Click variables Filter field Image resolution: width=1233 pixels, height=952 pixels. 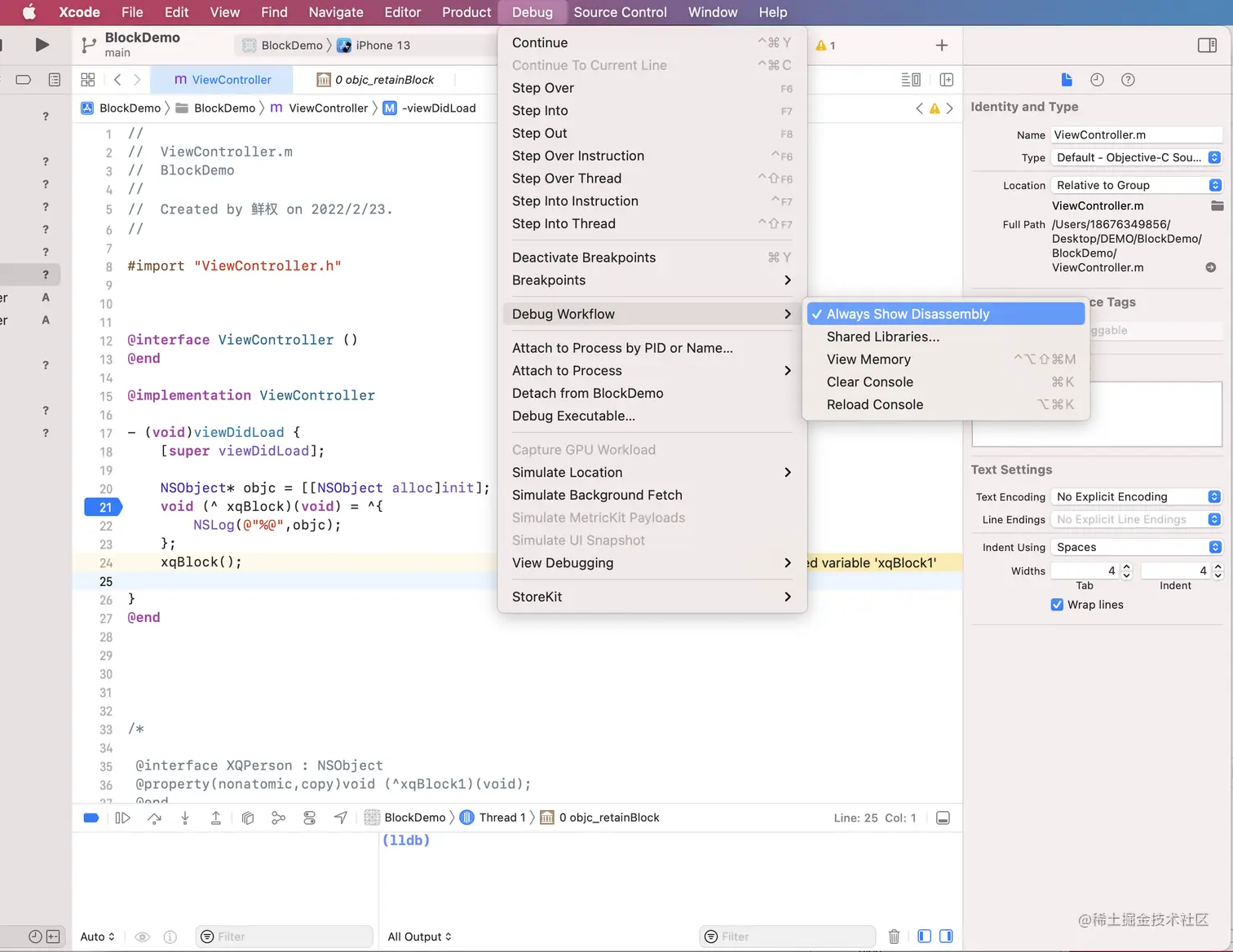pos(284,937)
